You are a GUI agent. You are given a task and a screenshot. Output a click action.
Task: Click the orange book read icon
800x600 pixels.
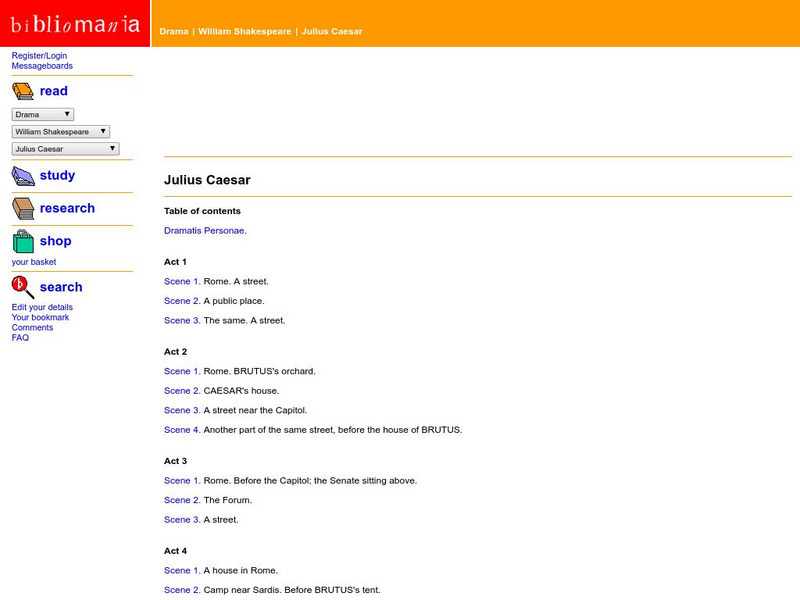[x=23, y=91]
